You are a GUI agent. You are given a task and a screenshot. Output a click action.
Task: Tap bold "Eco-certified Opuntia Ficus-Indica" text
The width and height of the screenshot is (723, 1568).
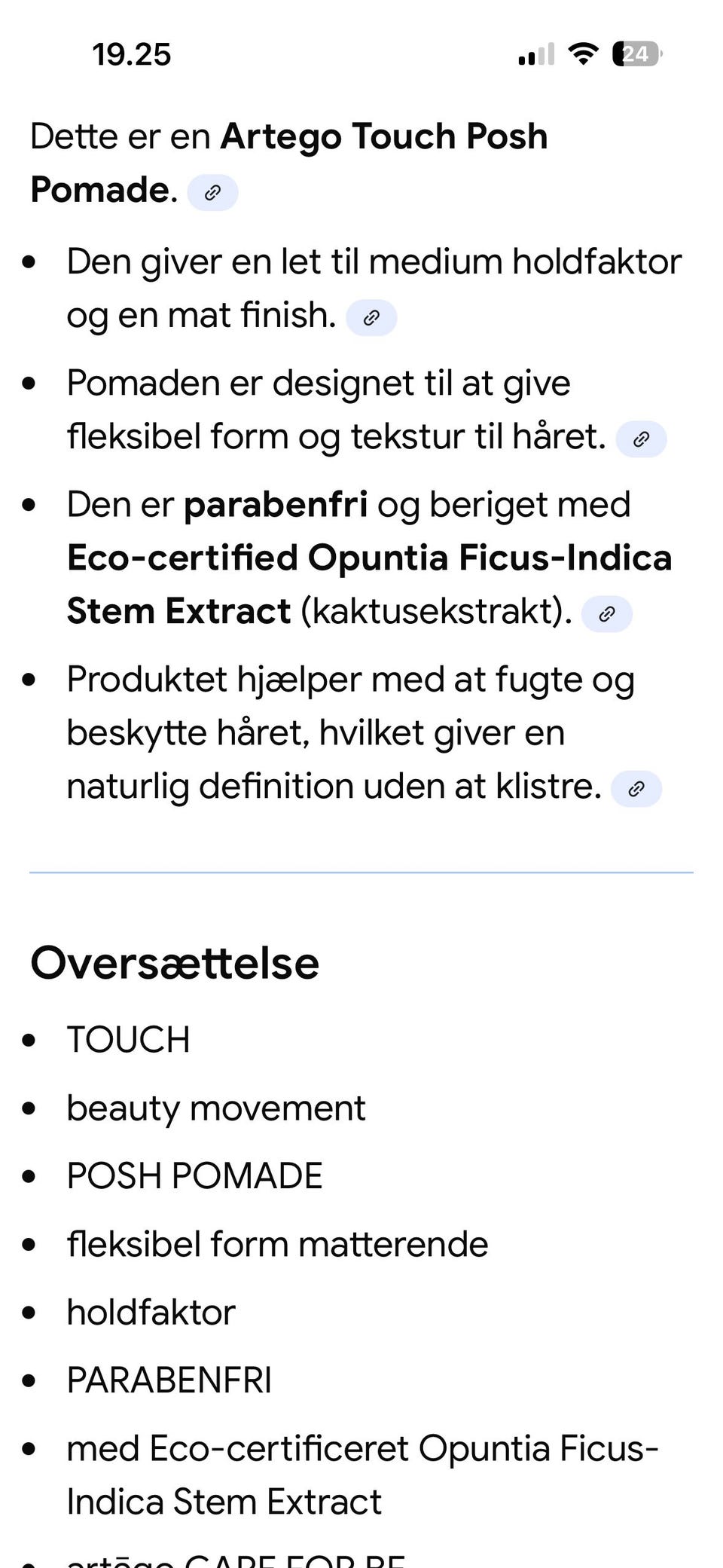369,558
